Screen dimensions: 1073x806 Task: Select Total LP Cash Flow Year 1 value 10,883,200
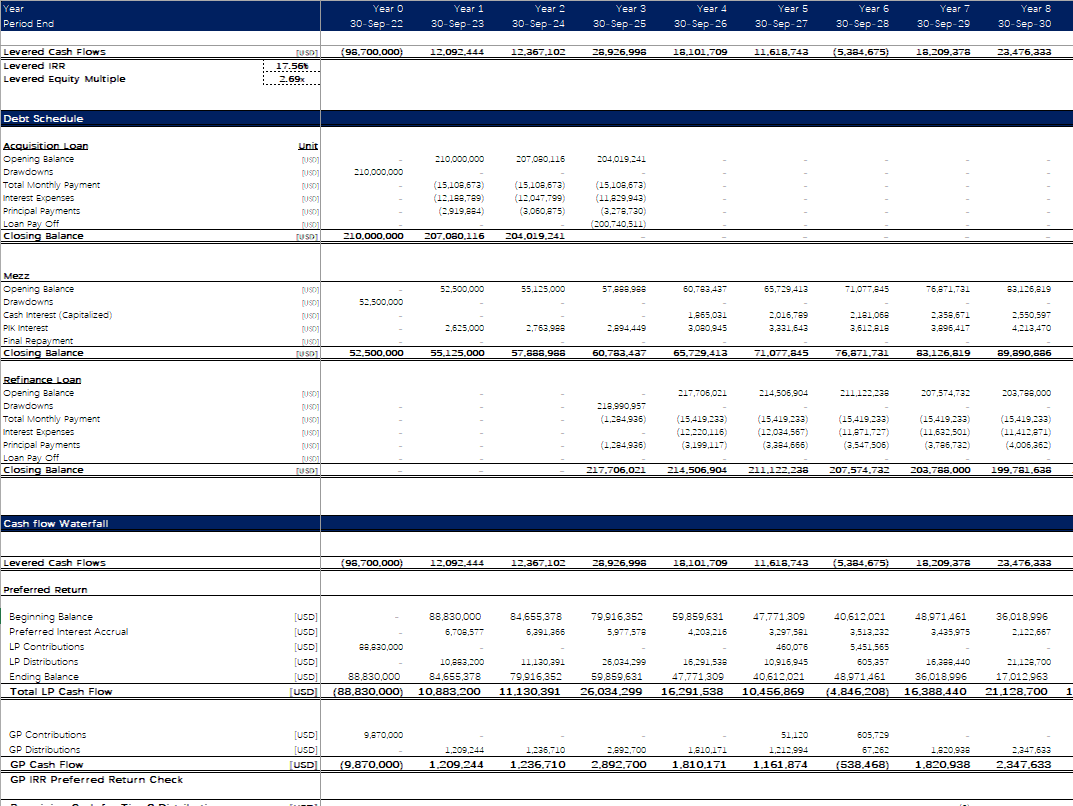[x=451, y=692]
